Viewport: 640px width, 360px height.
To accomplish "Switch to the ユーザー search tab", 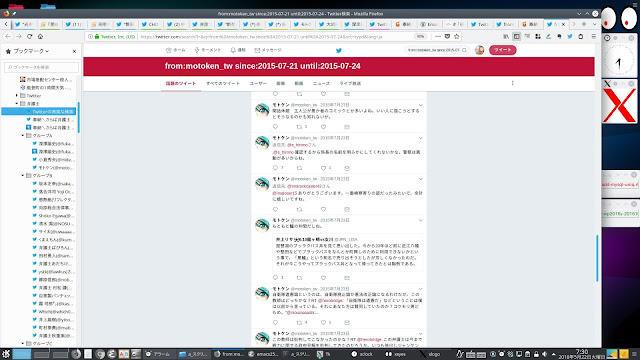I will (x=258, y=83).
